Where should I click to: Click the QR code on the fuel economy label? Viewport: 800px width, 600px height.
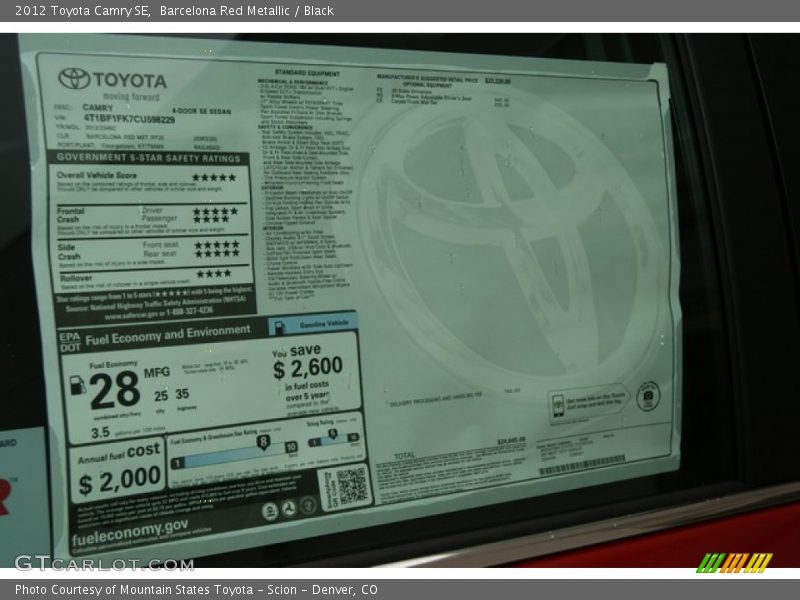[352, 485]
